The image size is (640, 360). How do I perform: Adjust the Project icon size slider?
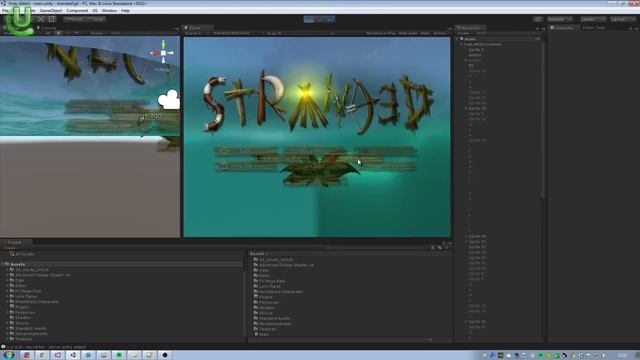429,340
